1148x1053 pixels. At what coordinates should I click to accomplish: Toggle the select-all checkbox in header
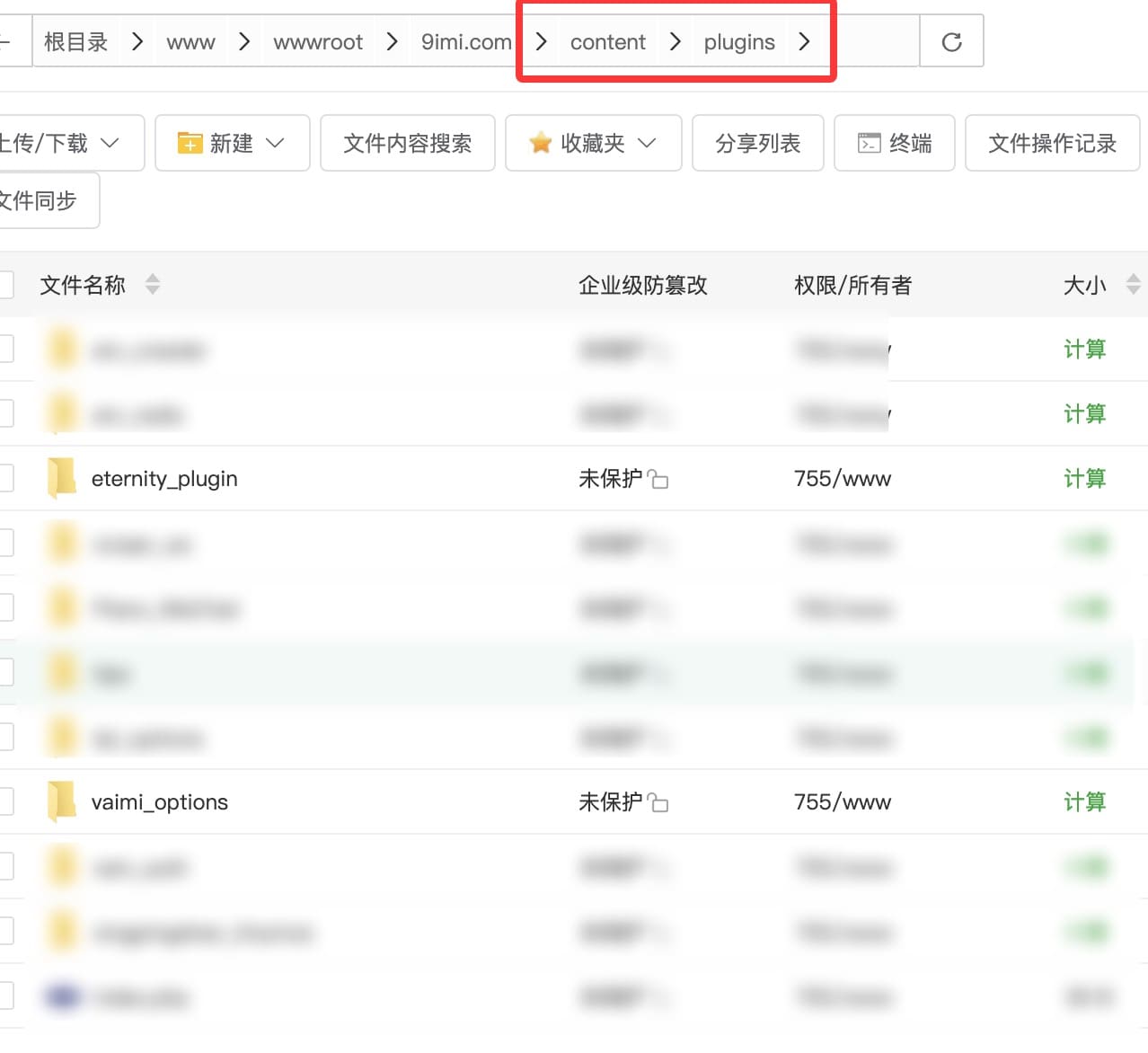[5, 285]
